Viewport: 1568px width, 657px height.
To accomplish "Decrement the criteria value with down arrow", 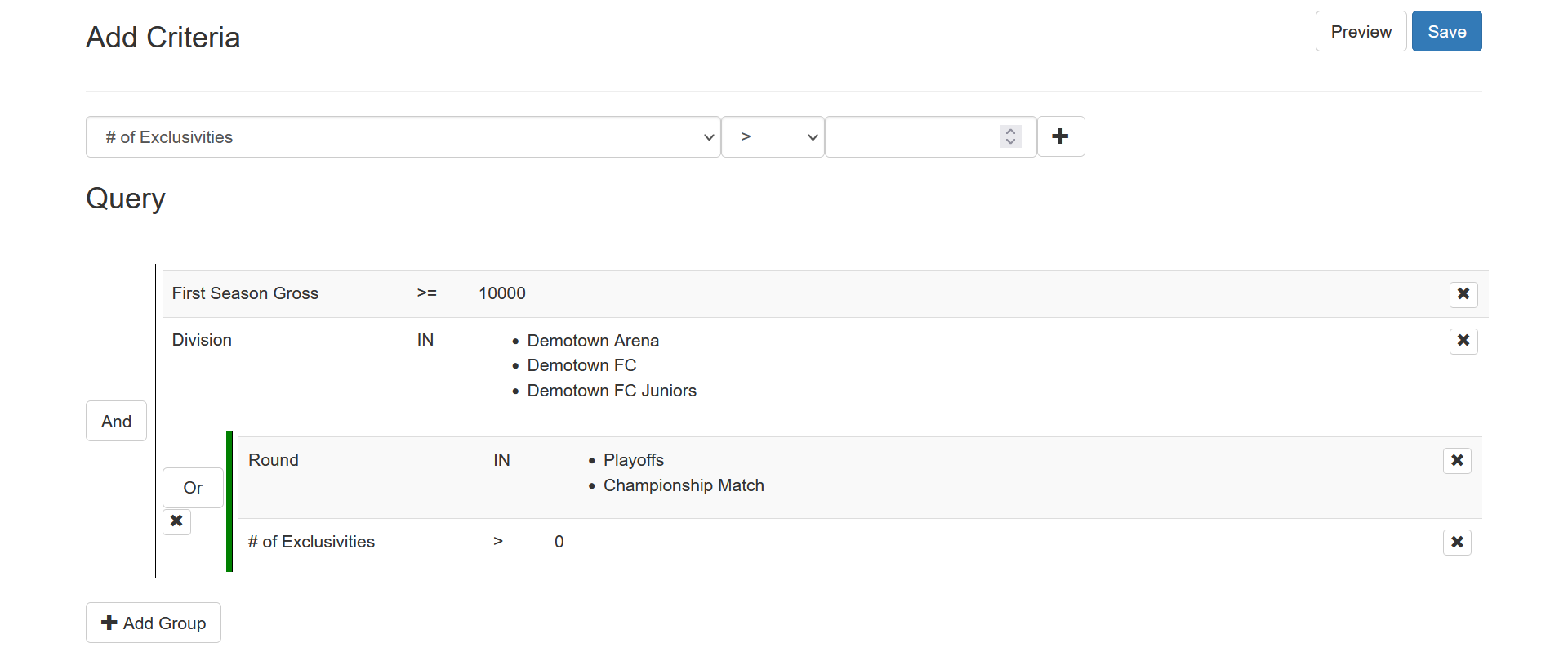I will [1010, 142].
